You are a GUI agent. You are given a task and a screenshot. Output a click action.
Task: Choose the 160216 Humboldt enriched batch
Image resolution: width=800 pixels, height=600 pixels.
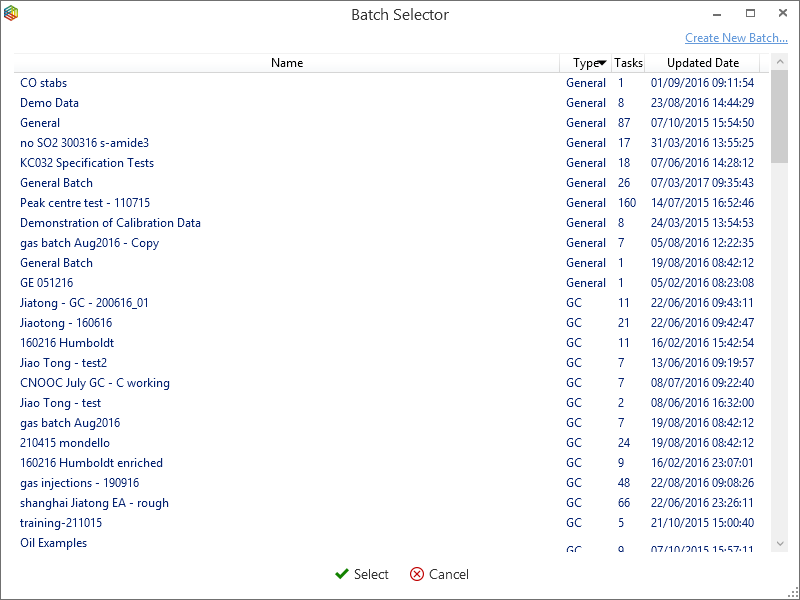click(x=91, y=463)
